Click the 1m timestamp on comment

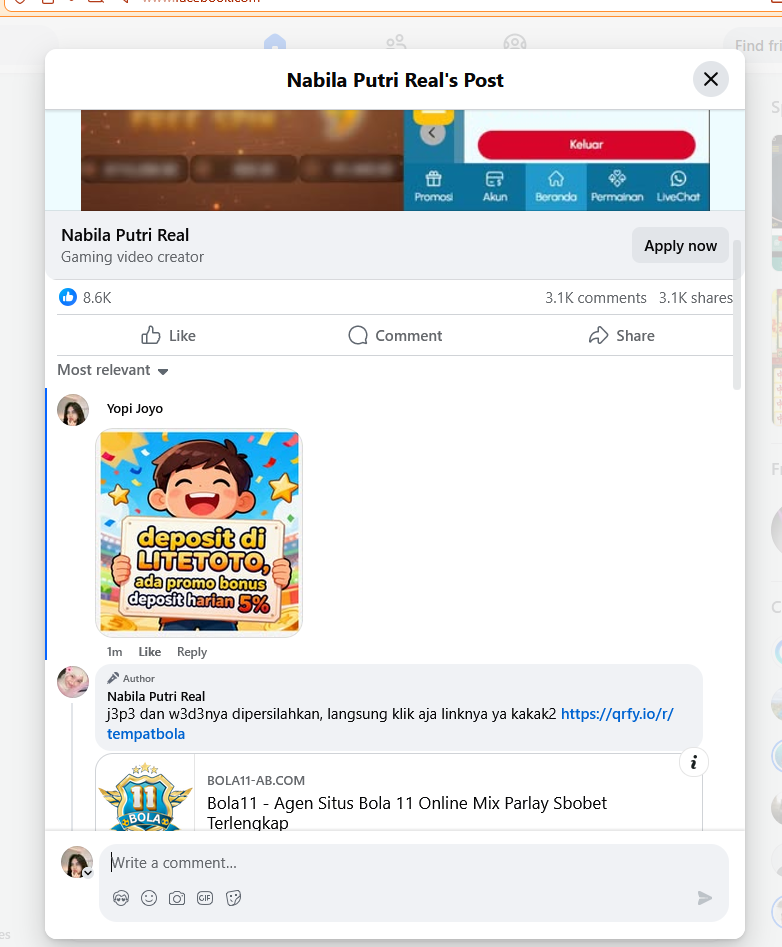point(114,652)
